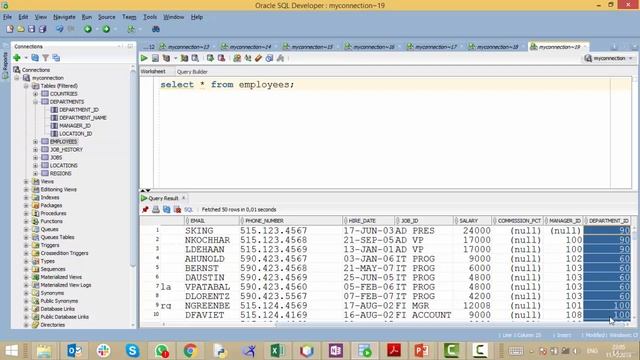Switch to the myconnection~14 tab
This screenshot has height=360, width=640.
pyautogui.click(x=247, y=47)
